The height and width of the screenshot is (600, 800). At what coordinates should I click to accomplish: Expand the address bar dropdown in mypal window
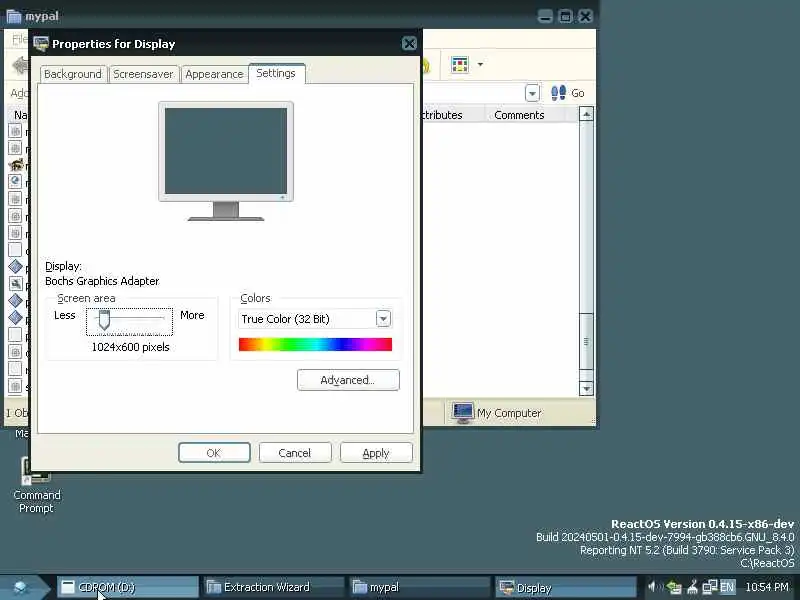click(x=532, y=93)
